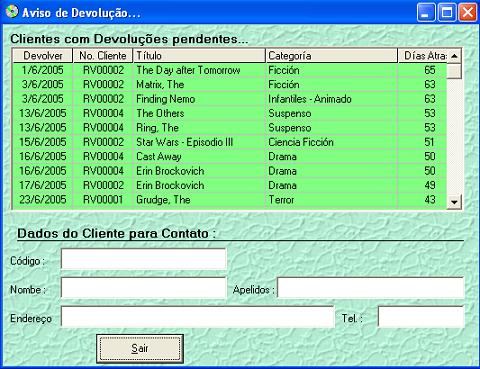
Task: Click category 'Suspenso' in The Others row
Action: 290,113
